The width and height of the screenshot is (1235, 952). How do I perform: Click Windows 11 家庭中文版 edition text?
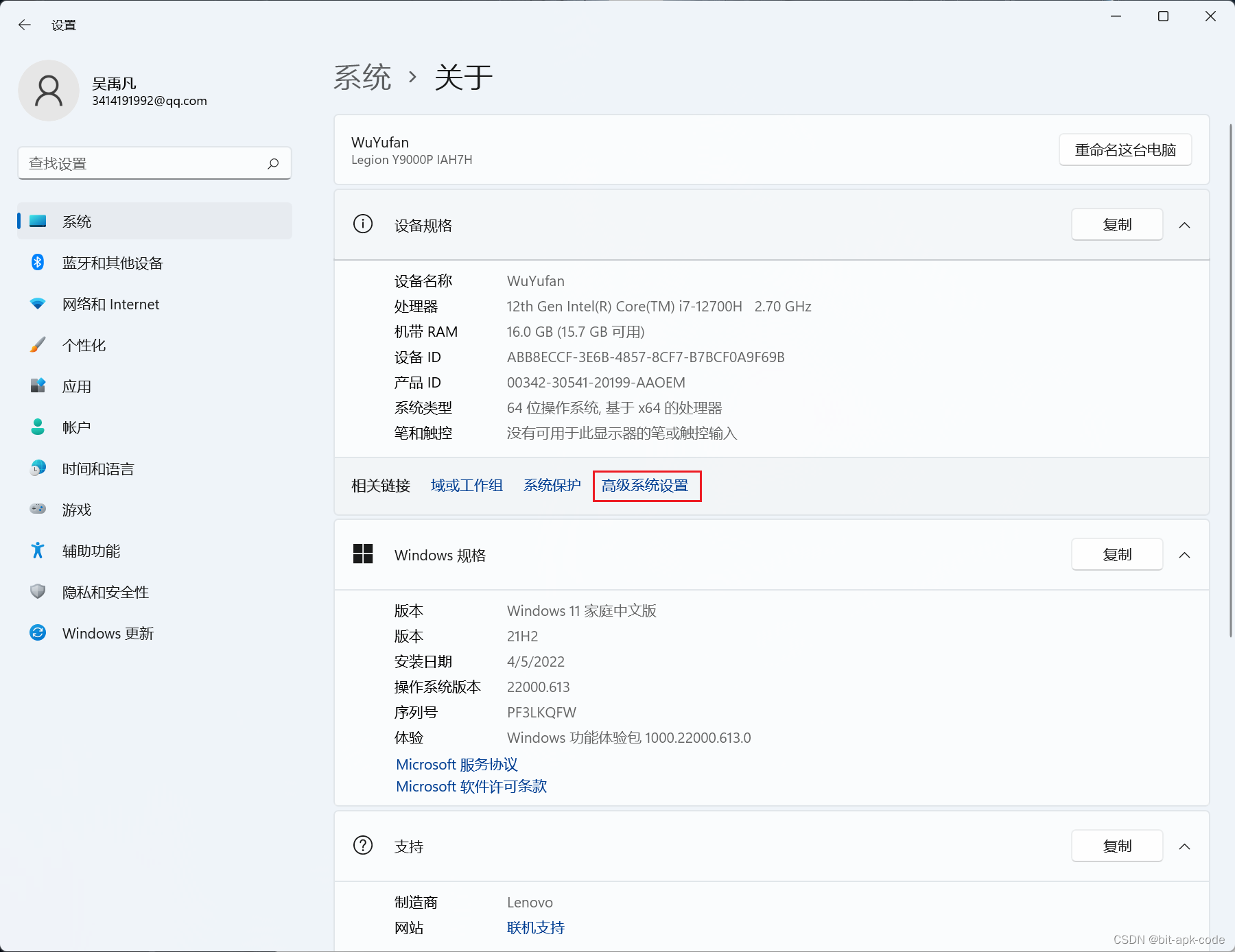pyautogui.click(x=582, y=610)
